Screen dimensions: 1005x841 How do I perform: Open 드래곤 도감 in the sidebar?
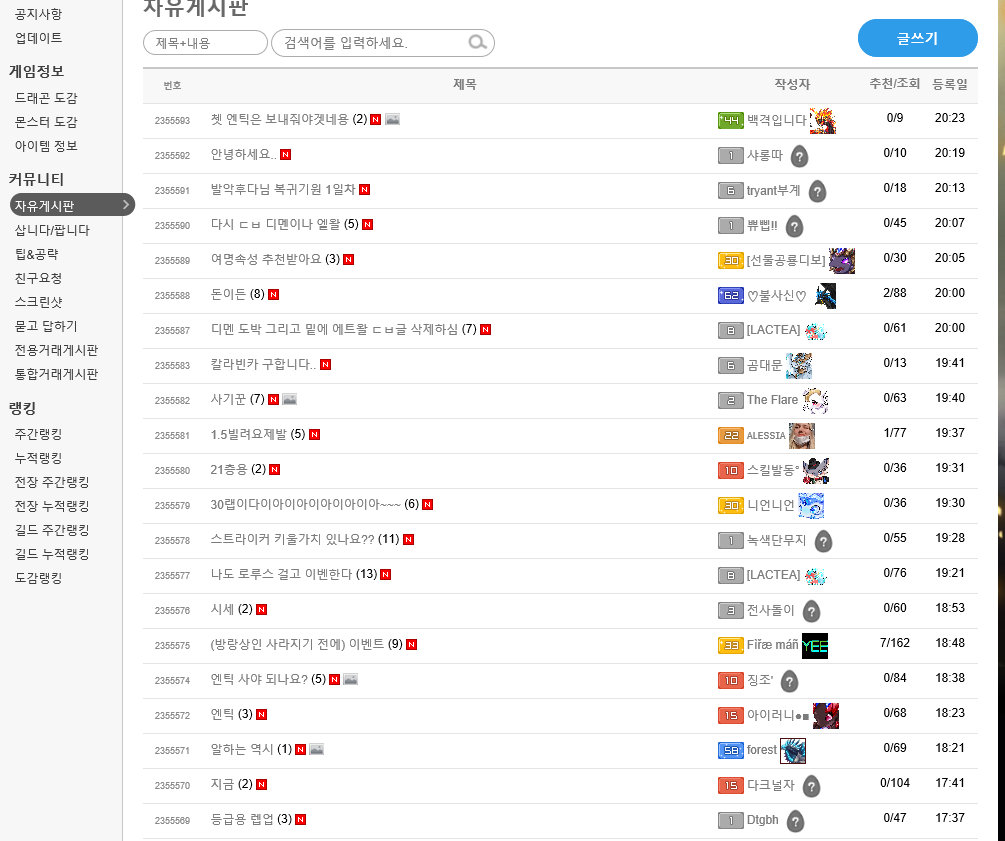[46, 98]
